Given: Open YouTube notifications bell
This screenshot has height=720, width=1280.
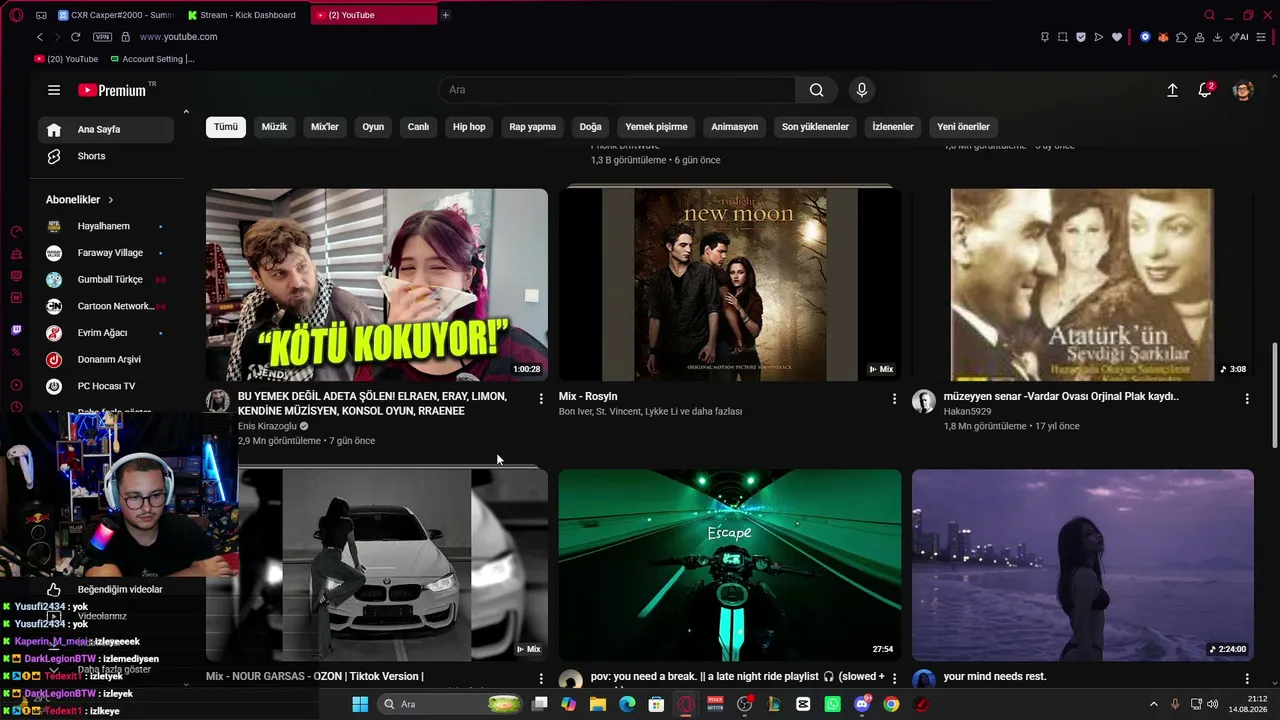Looking at the screenshot, I should pos(1205,90).
